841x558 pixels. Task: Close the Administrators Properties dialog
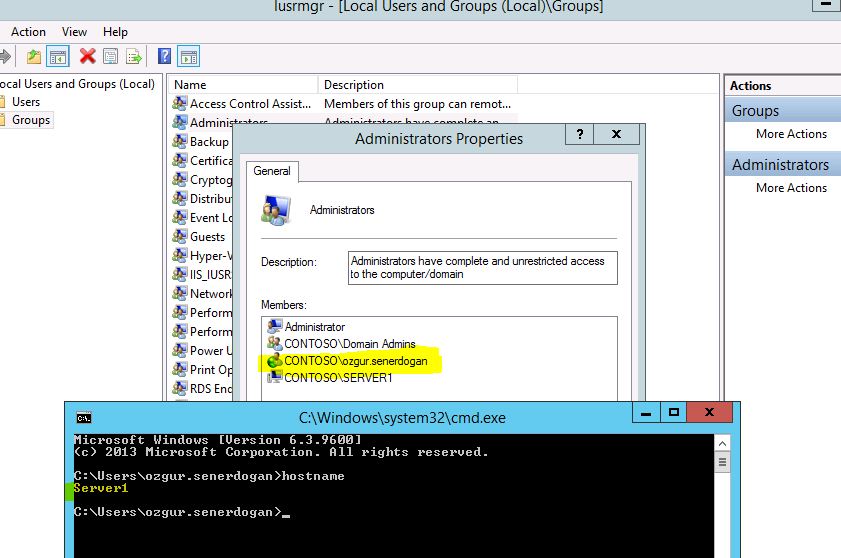tap(617, 134)
